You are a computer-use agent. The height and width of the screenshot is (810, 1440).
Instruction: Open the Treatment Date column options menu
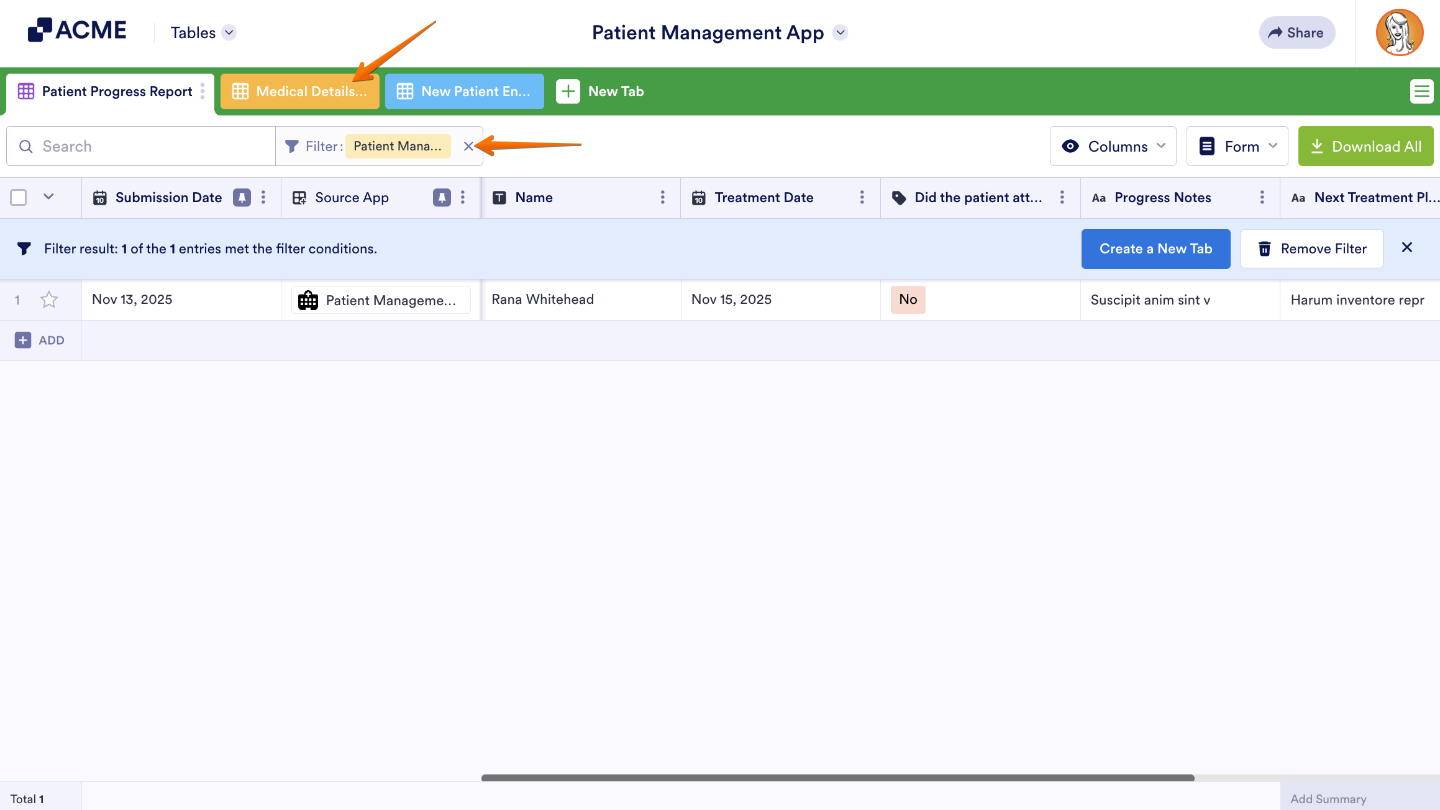tap(862, 197)
